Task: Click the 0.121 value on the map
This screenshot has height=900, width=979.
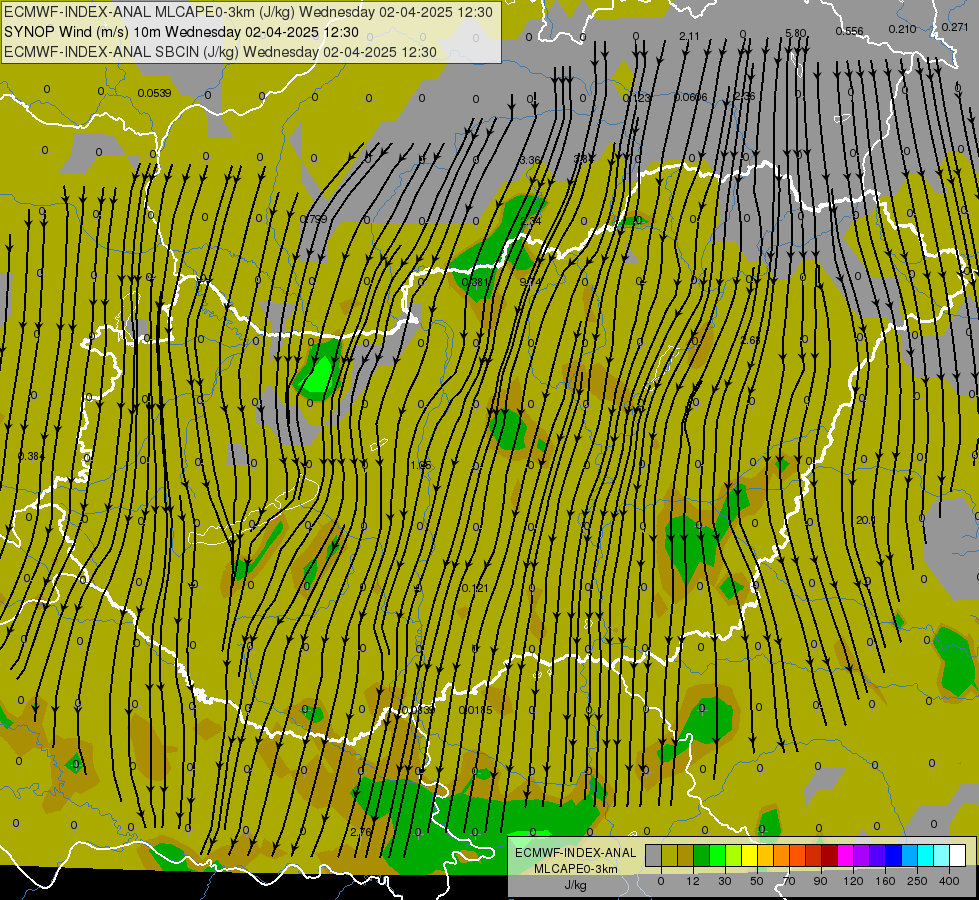Action: click(x=475, y=588)
